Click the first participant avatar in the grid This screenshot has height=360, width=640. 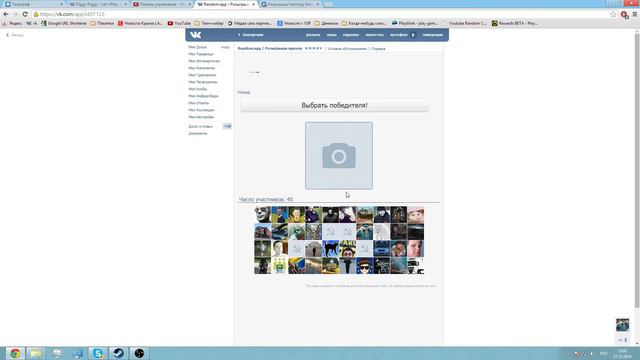click(x=262, y=215)
